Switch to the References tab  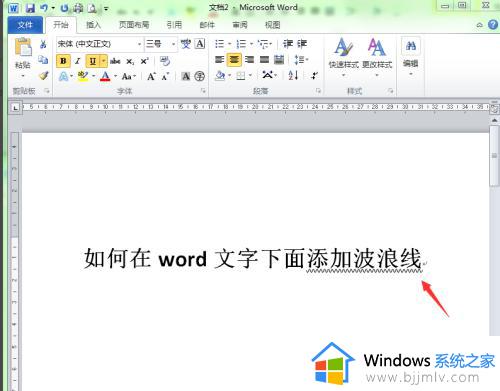click(174, 25)
